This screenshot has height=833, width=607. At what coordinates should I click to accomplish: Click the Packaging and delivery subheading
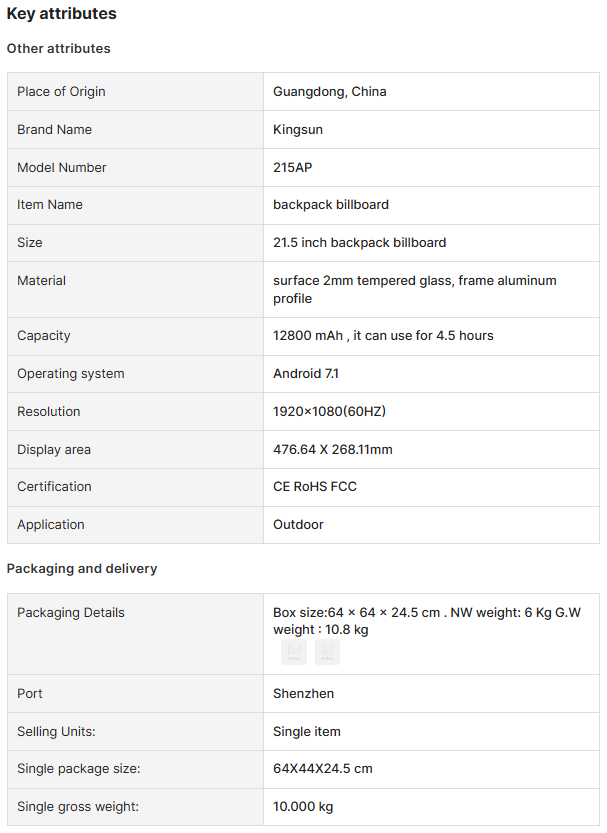82,568
